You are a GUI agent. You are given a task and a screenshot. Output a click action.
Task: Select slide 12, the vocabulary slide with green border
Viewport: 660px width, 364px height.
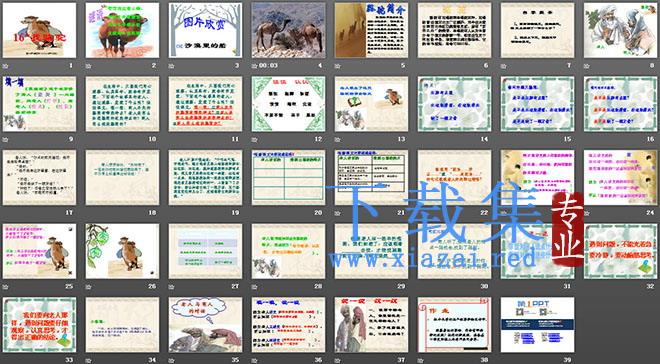point(288,104)
